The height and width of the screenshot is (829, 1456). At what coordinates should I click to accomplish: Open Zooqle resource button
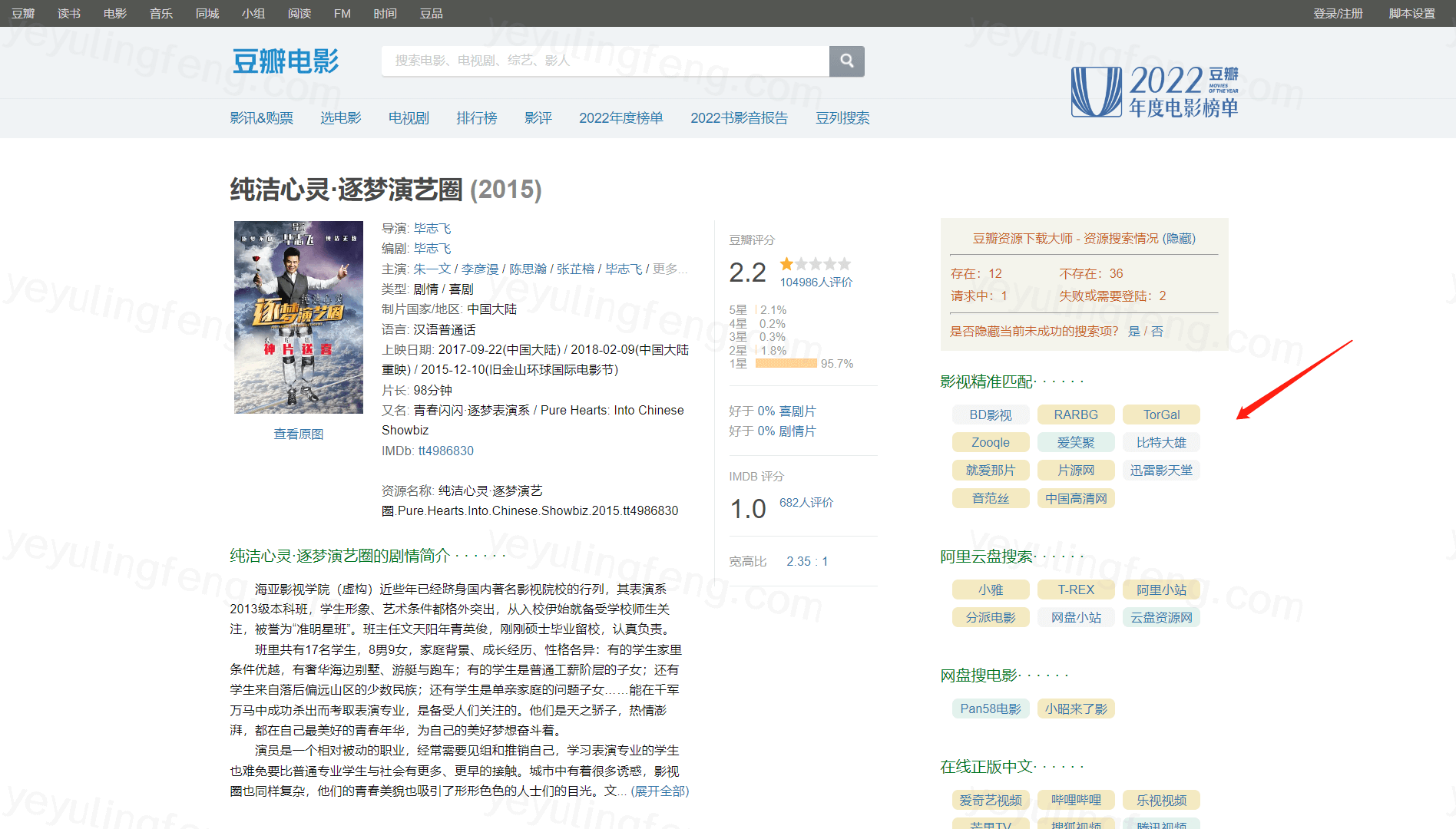click(991, 442)
